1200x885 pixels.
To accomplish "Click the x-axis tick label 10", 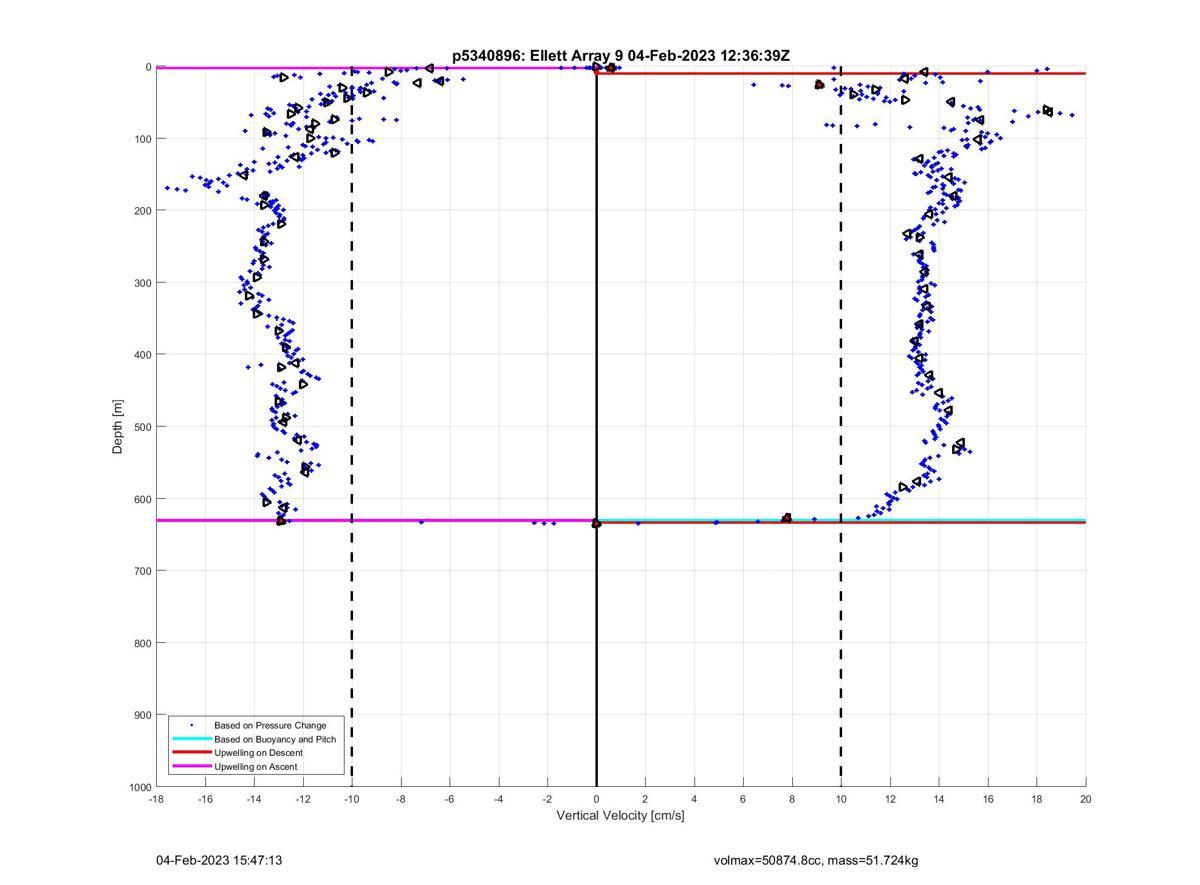I will pyautogui.click(x=841, y=799).
